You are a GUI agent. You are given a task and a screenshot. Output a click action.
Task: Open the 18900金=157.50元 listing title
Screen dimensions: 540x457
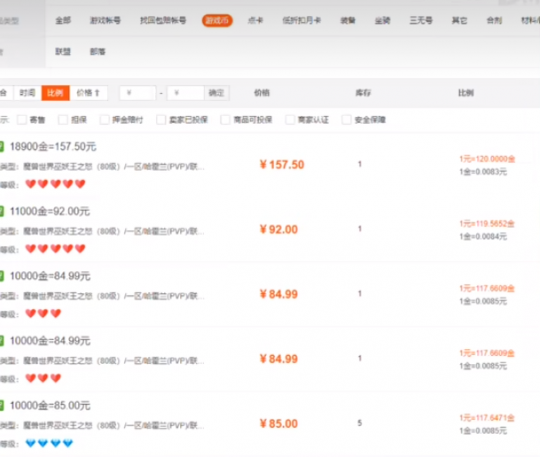pos(53,147)
